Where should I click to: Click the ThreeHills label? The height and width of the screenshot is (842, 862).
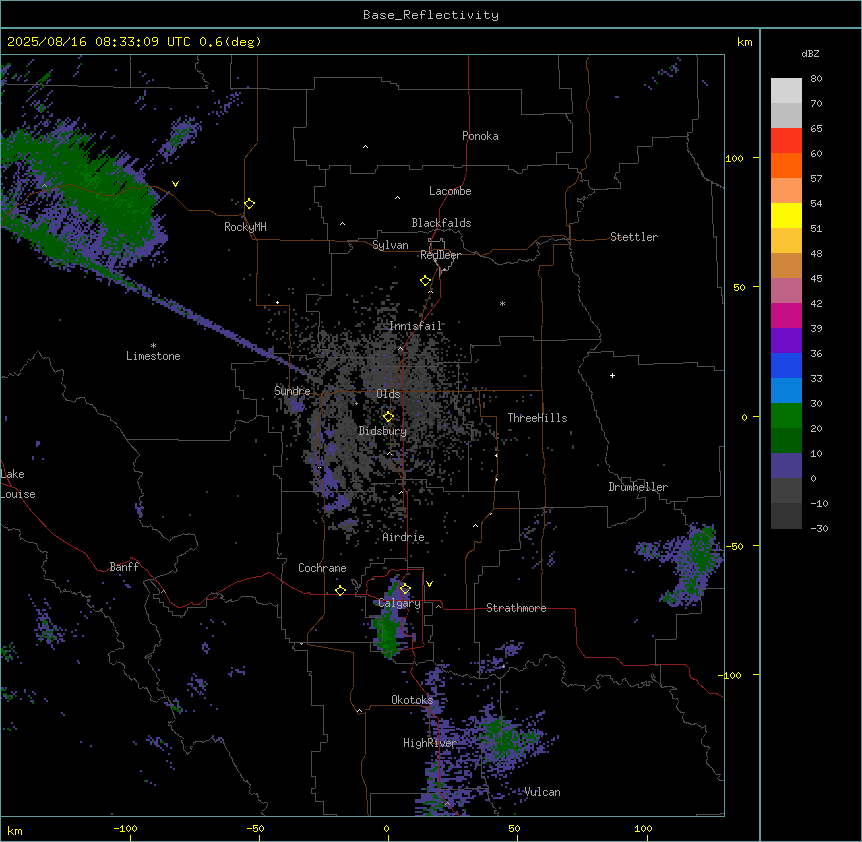click(x=537, y=418)
